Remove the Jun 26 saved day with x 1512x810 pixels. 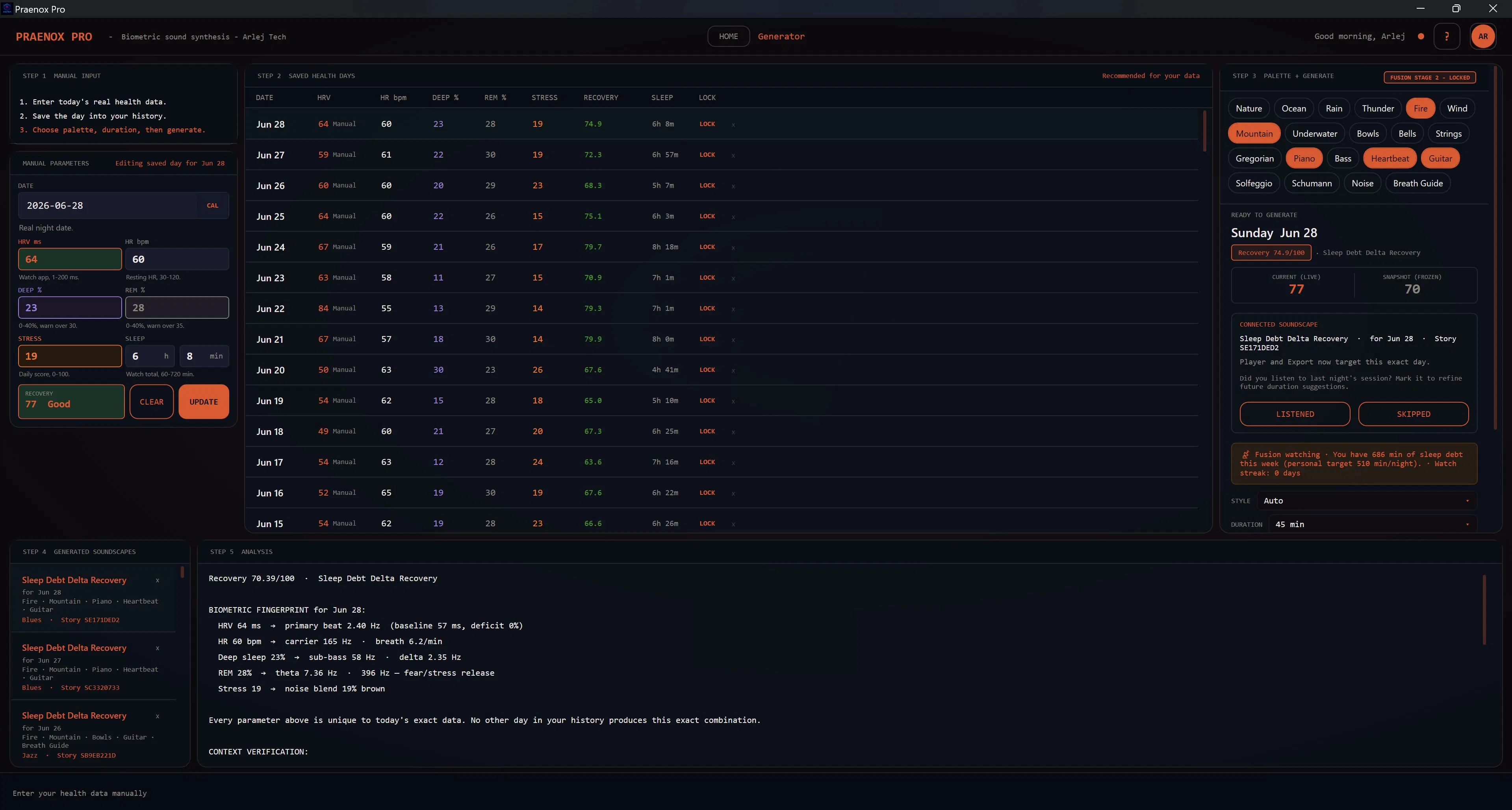pyautogui.click(x=733, y=186)
